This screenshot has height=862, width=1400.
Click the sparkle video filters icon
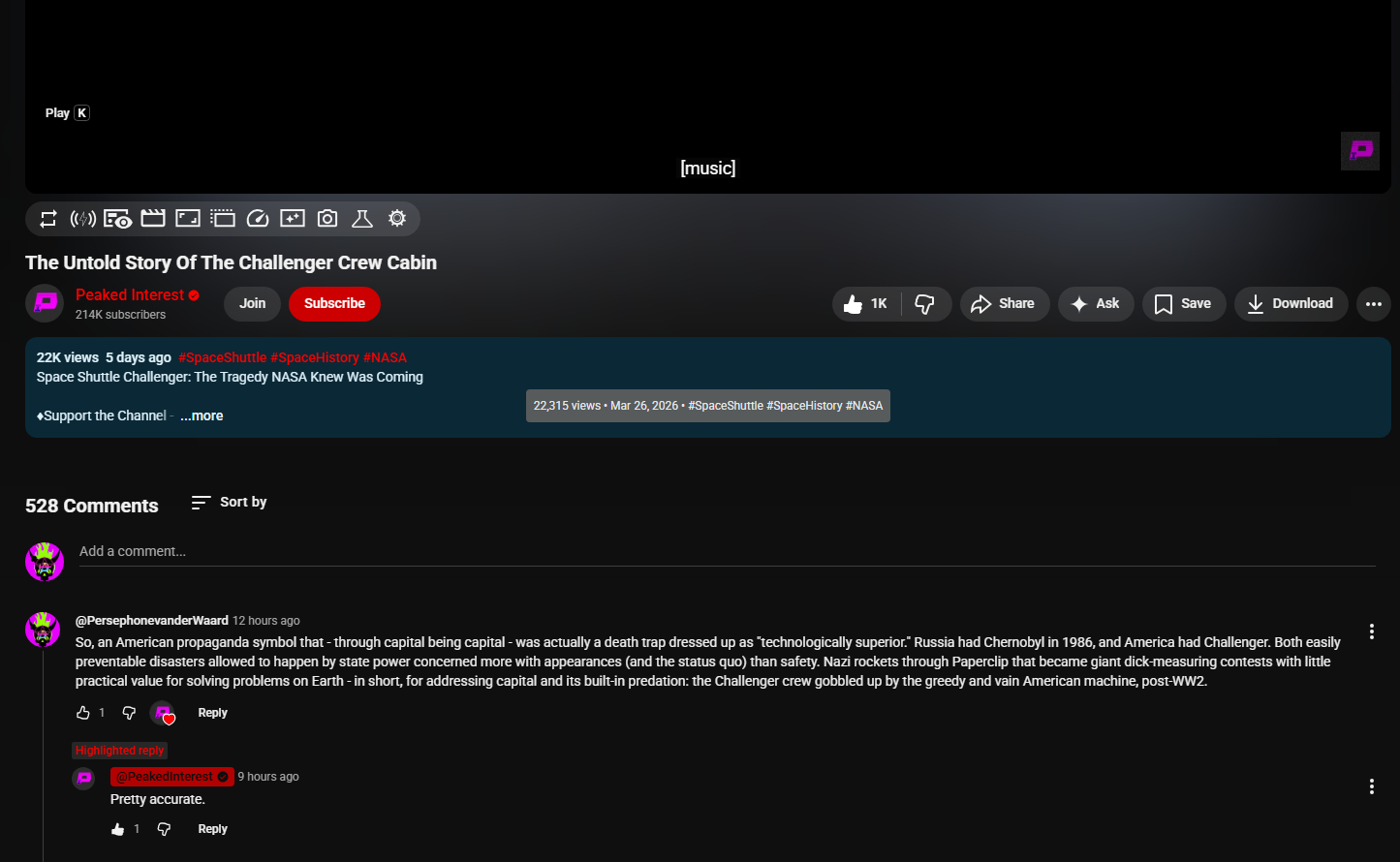tap(293, 219)
